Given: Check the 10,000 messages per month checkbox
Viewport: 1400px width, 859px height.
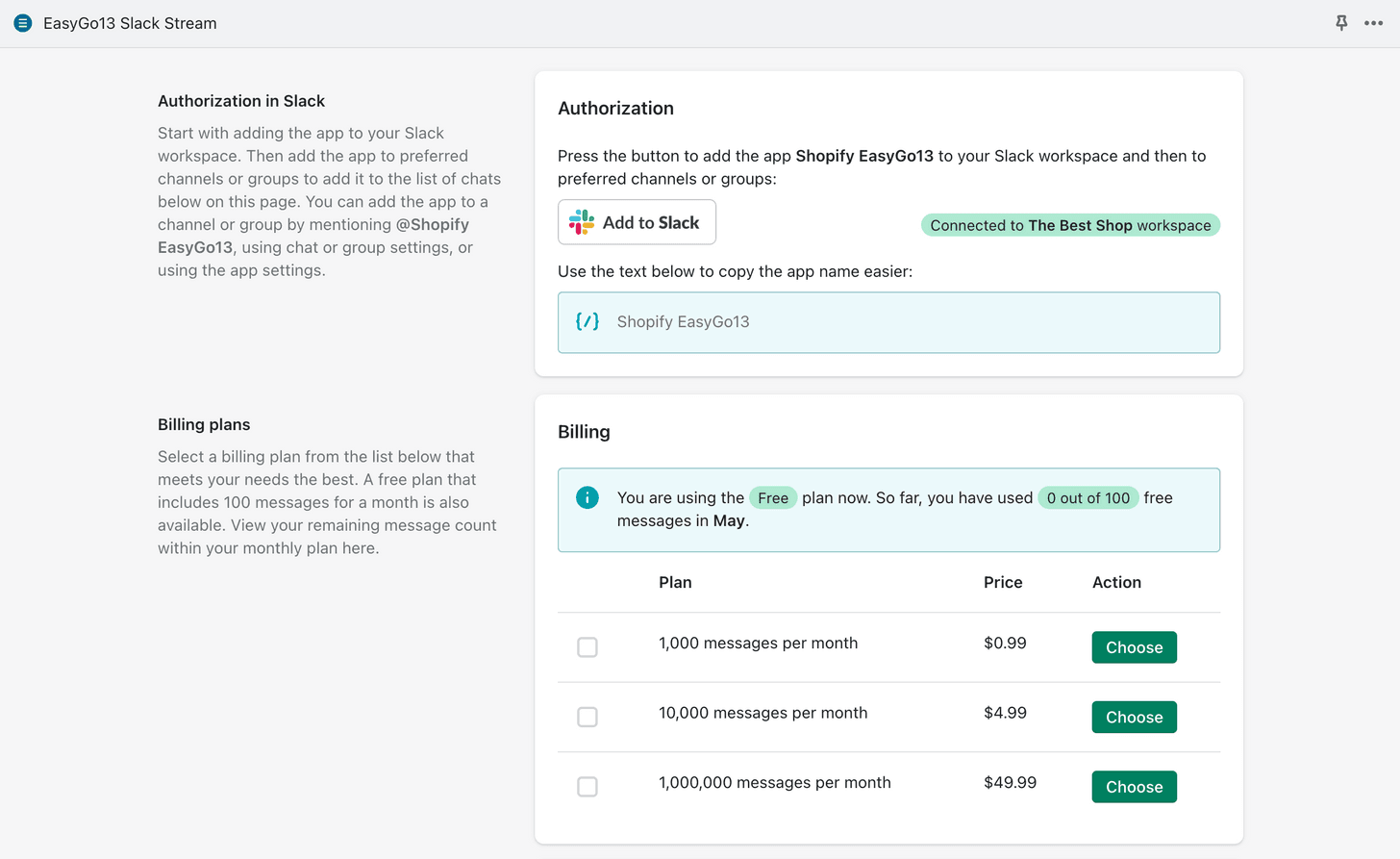Looking at the screenshot, I should pos(587,717).
